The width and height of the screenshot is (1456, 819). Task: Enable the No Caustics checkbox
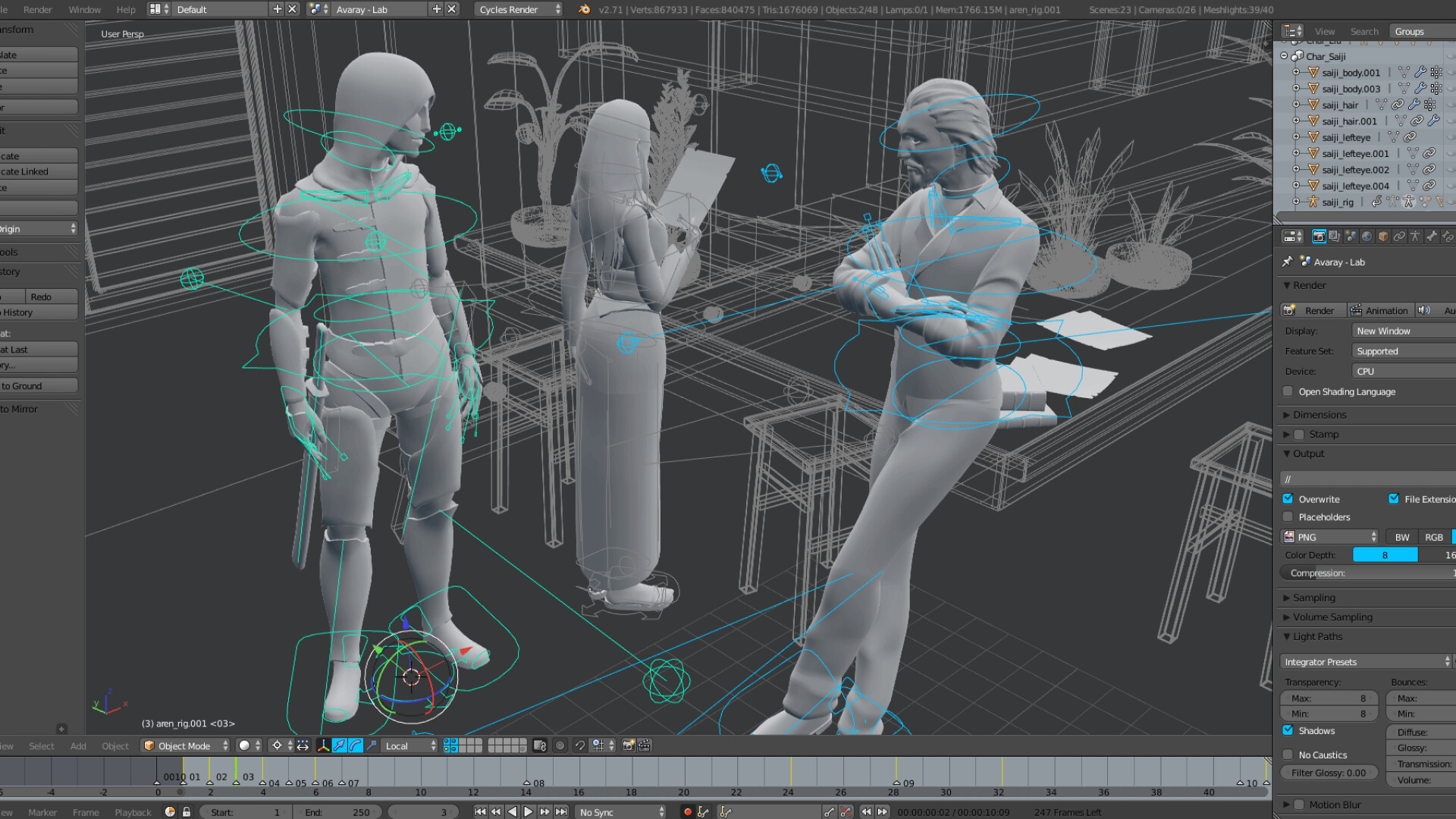(x=1288, y=755)
